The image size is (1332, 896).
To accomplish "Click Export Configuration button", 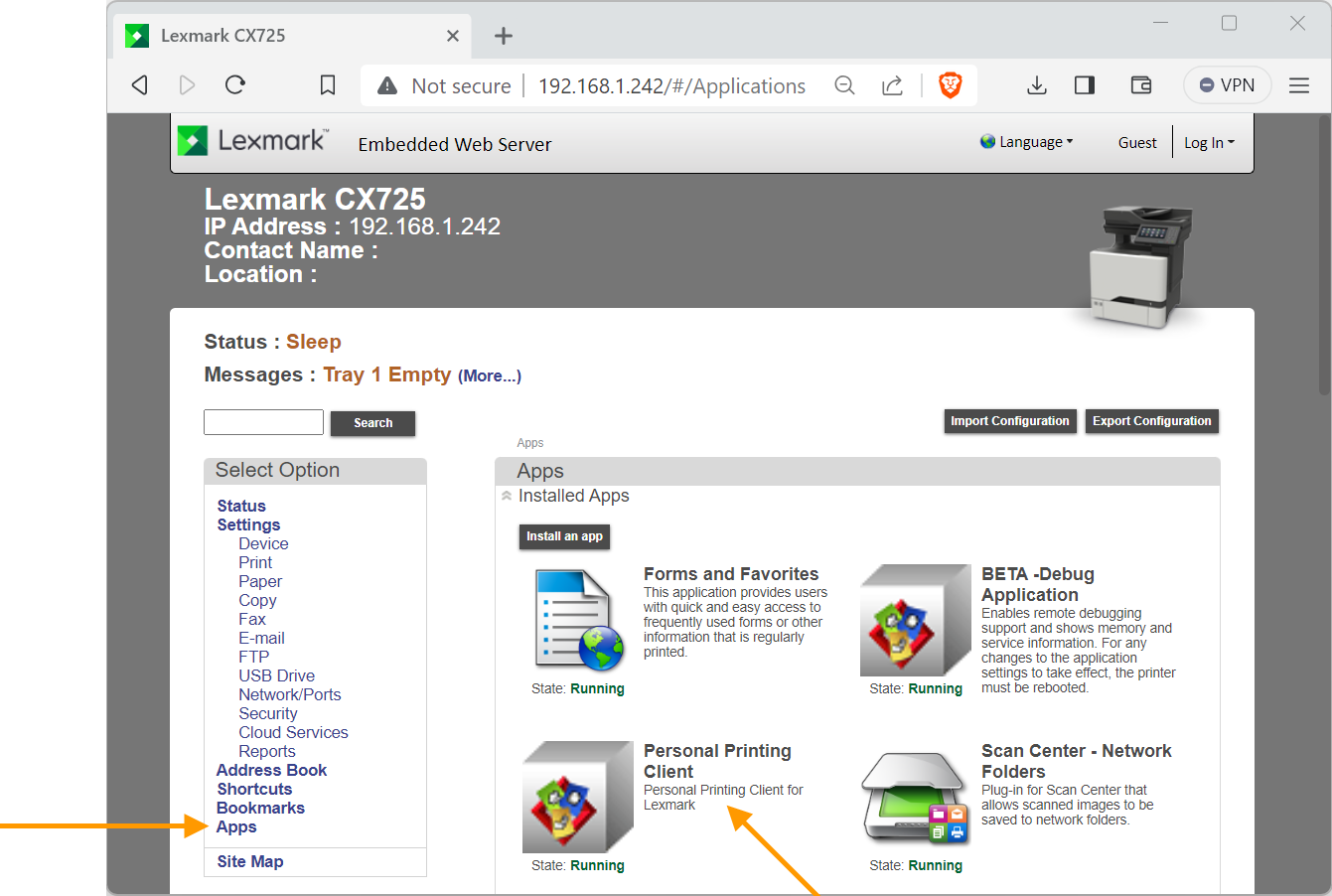I will 1152,421.
